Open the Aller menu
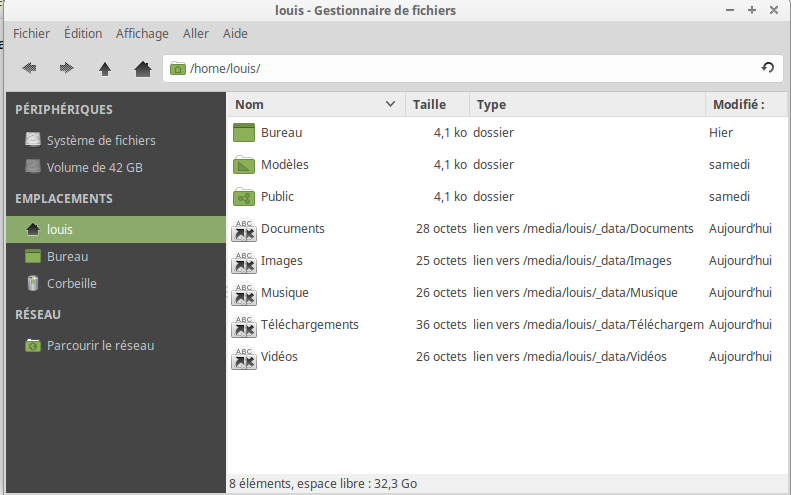Viewport: 791px width, 495px height. pyautogui.click(x=196, y=33)
